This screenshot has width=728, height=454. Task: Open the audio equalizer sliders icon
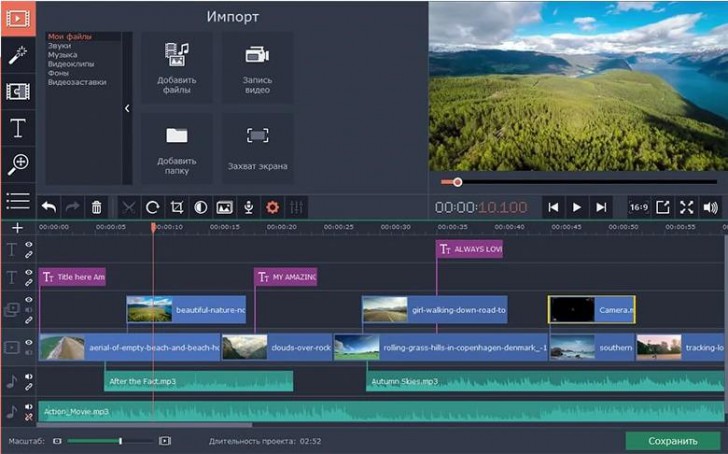pyautogui.click(x=296, y=207)
